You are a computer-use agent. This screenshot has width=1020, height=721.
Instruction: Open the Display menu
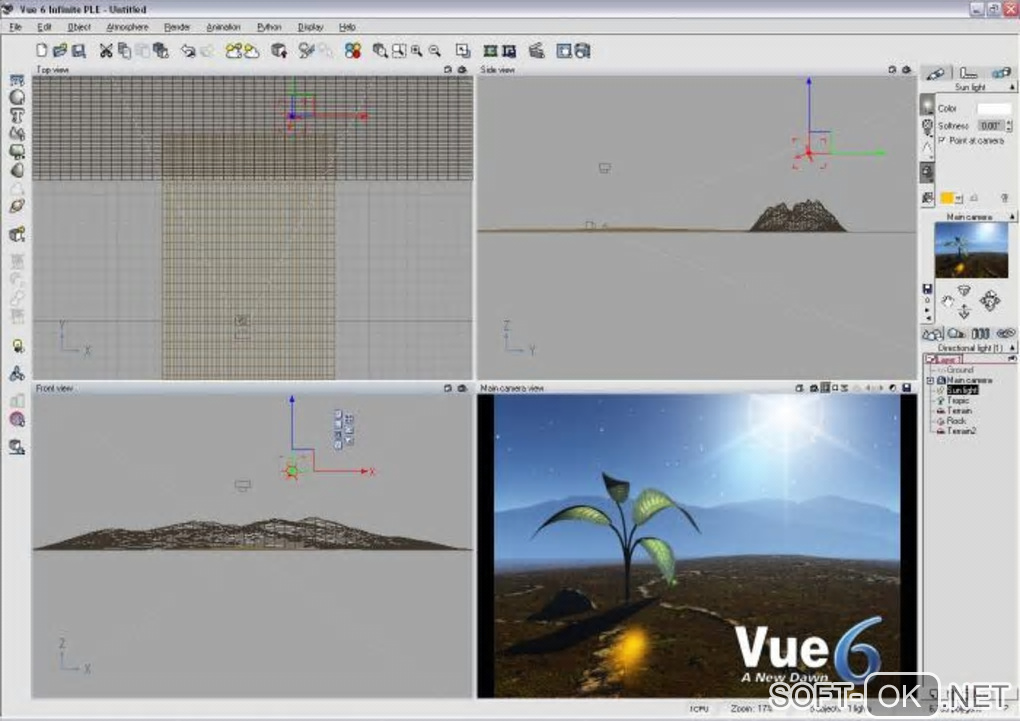[310, 27]
